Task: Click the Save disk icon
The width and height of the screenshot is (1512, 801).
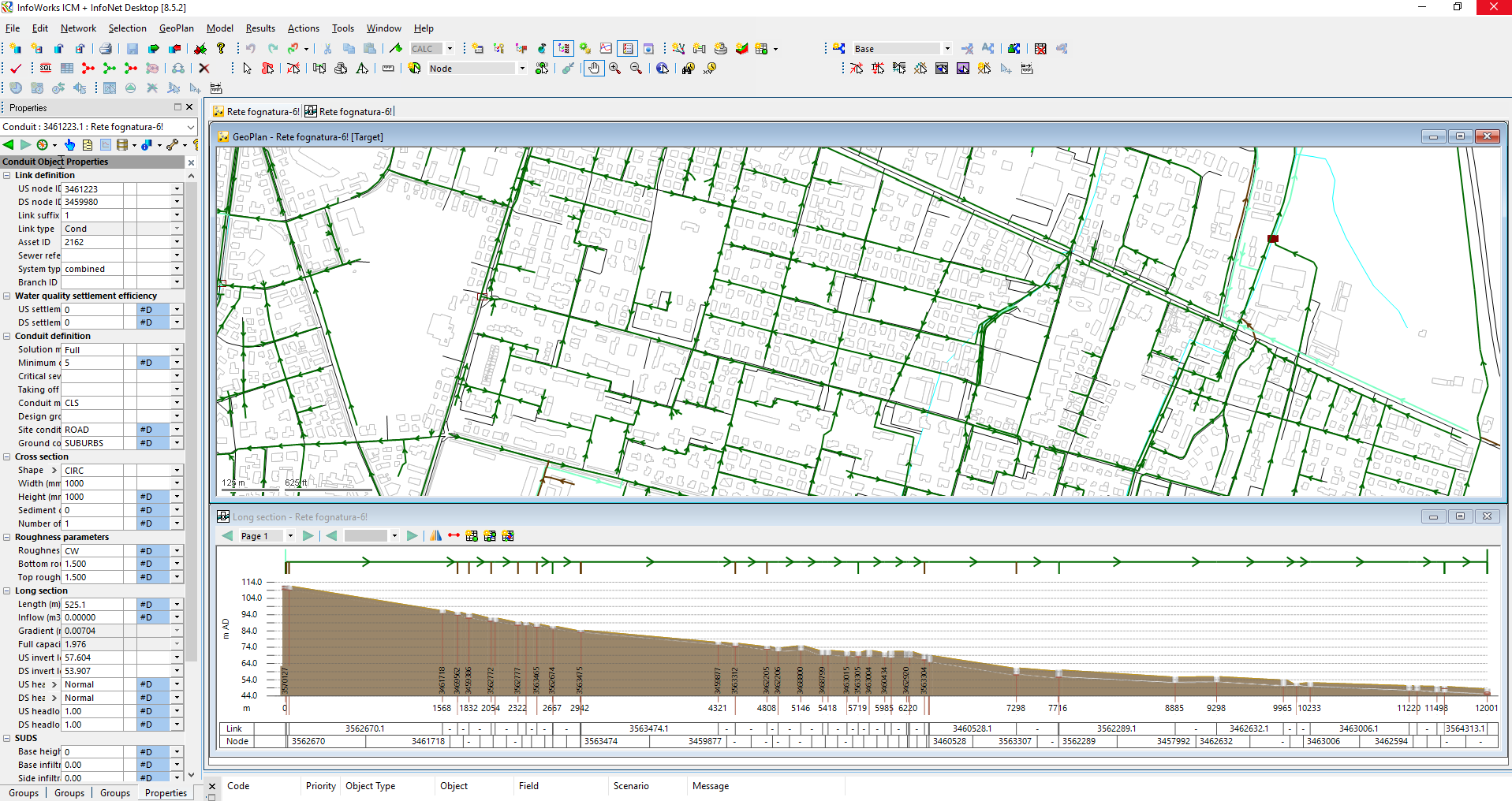Action: 133,48
